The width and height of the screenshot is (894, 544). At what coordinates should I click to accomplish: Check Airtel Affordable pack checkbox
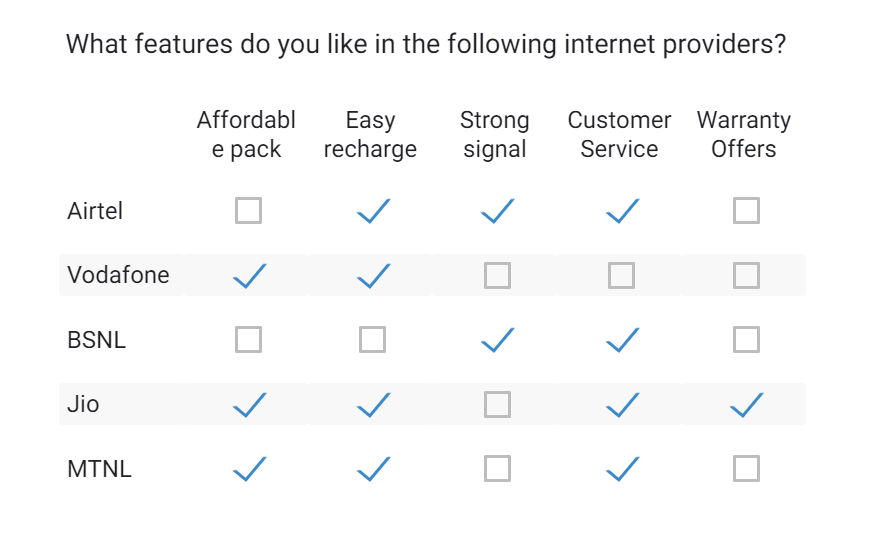coord(248,211)
